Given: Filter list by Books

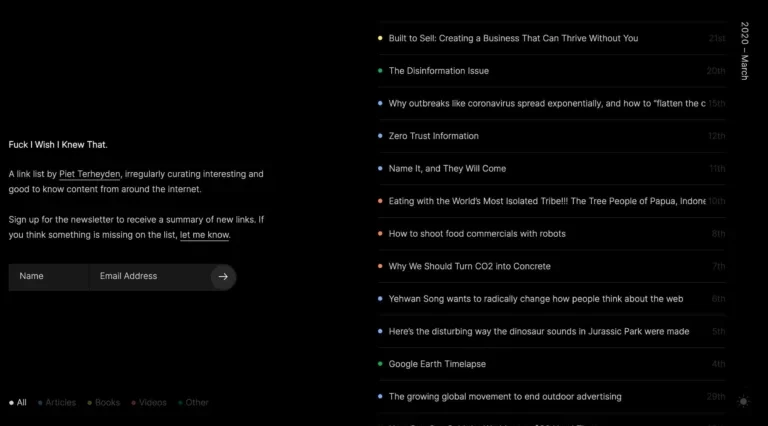Looking at the screenshot, I should coord(104,403).
